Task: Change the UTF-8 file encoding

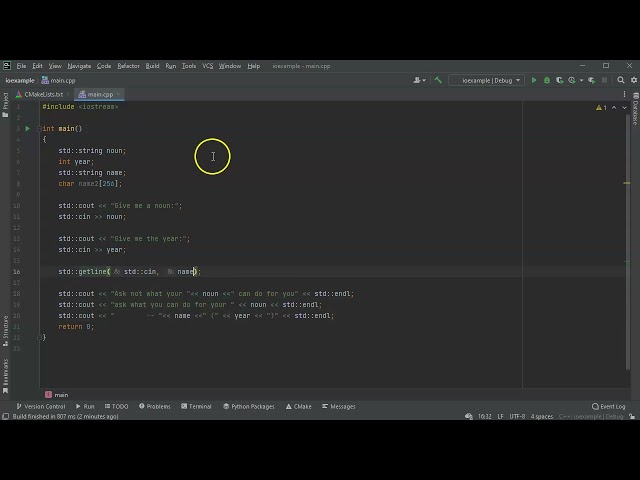Action: (517, 416)
